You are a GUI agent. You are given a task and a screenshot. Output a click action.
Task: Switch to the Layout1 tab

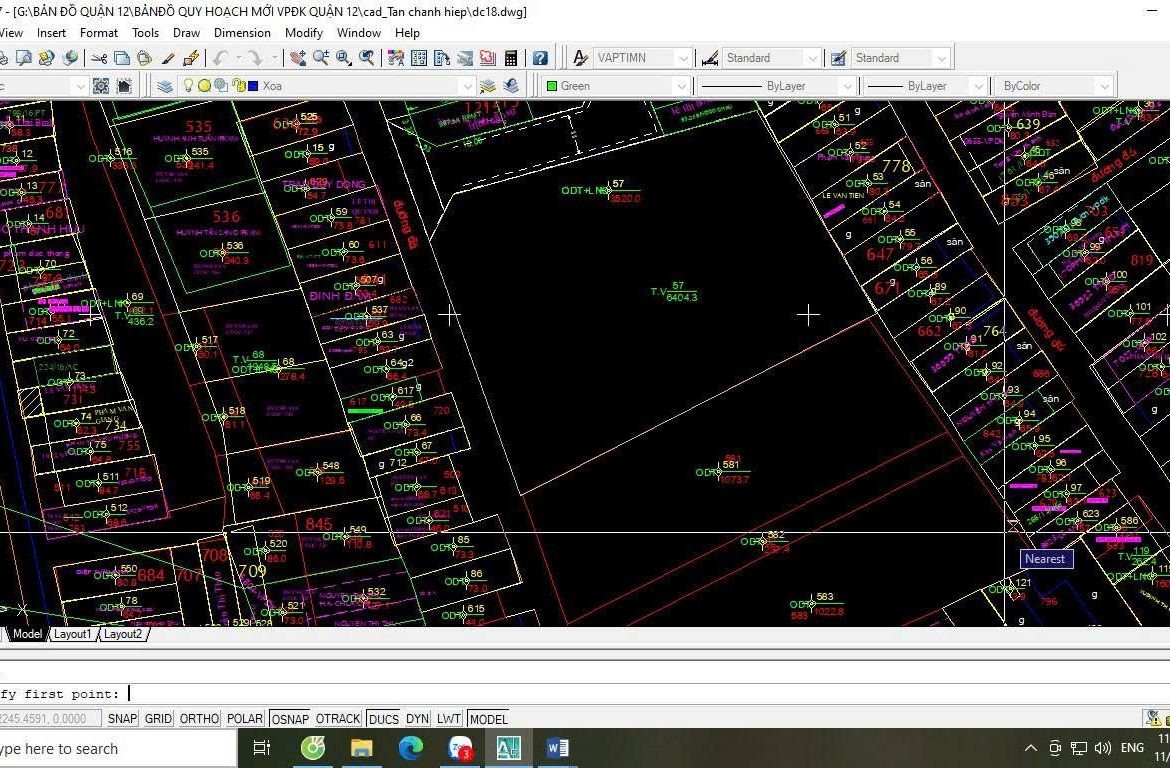(72, 634)
